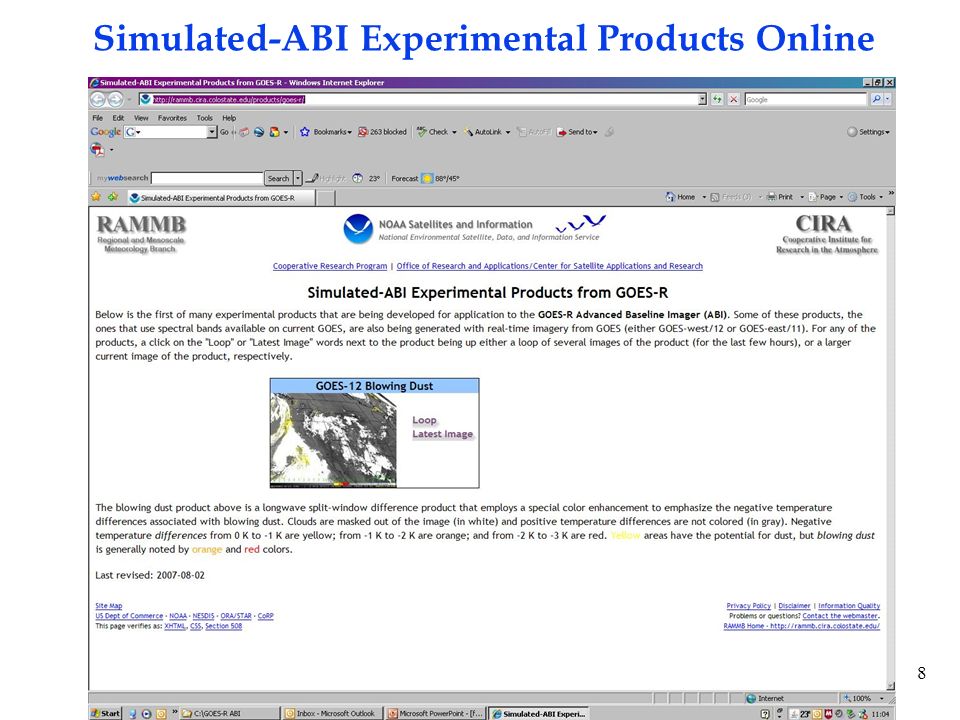Click the Section 508 footer link
Screen dimensions: 960x720
click(223, 626)
